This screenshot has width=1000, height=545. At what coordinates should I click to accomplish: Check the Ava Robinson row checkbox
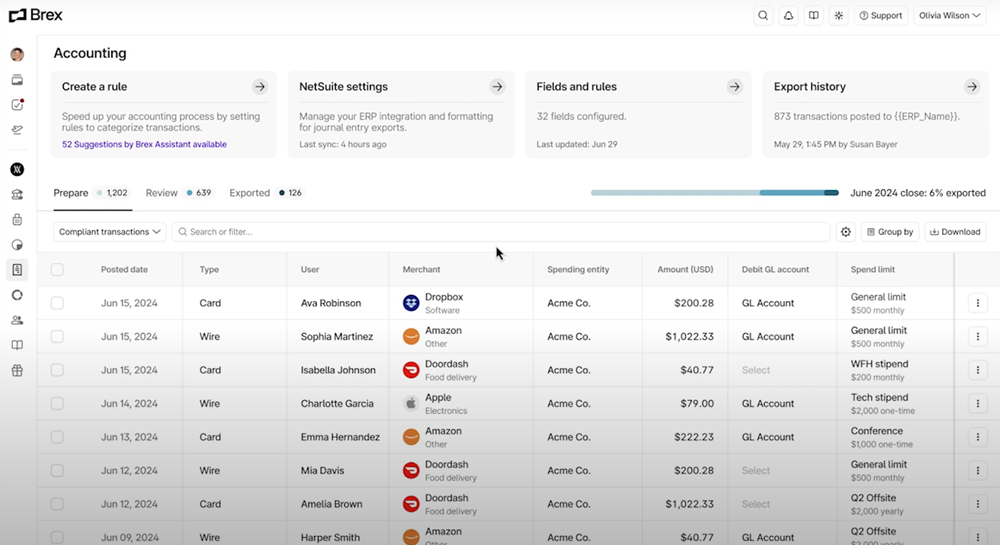(x=57, y=303)
